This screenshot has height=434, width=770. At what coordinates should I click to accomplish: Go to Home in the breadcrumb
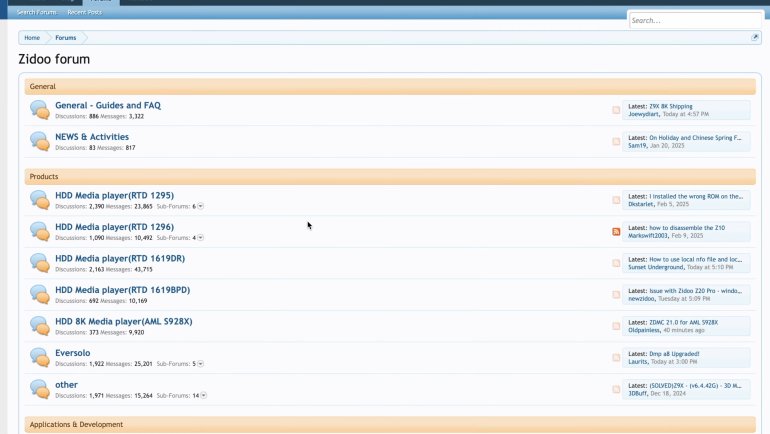[32, 37]
